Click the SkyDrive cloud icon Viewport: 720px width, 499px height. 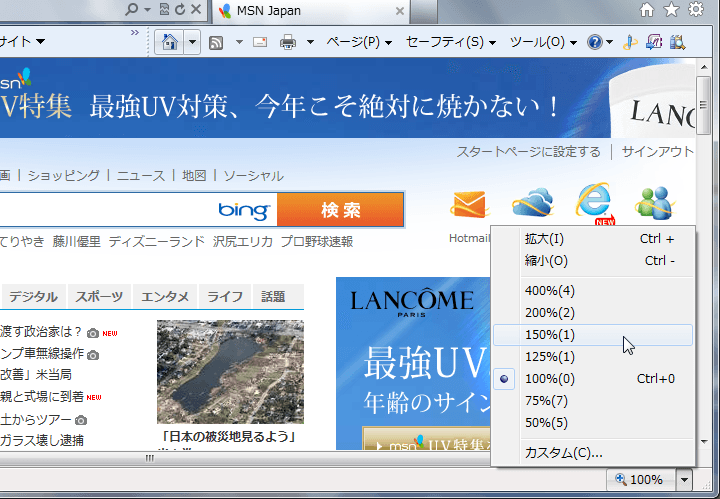click(x=532, y=202)
